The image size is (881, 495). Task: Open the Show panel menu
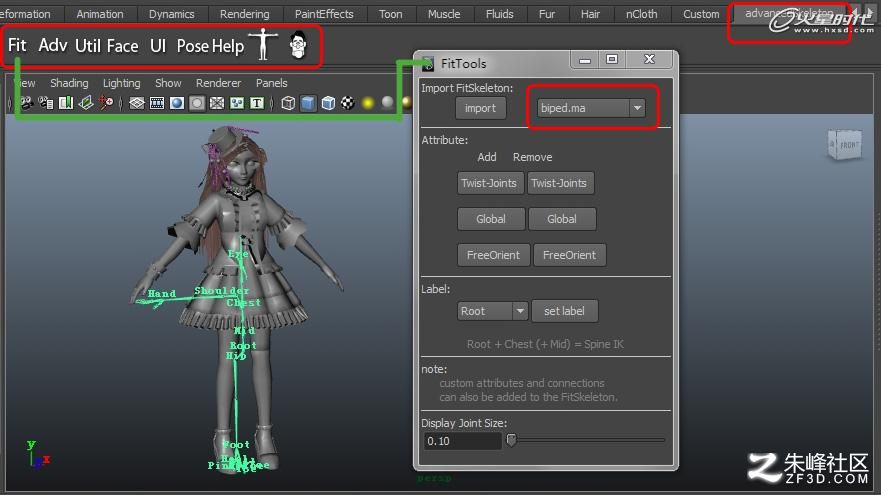tap(168, 83)
